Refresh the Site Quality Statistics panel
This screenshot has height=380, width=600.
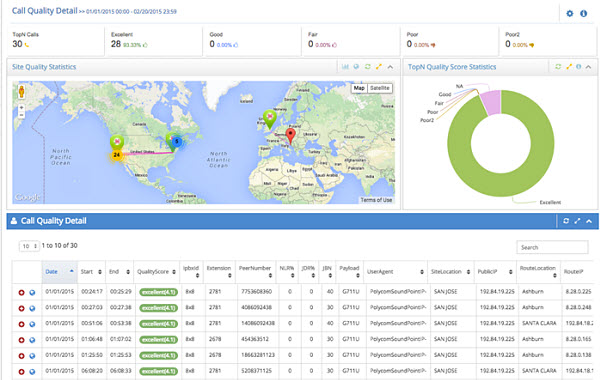(367, 67)
